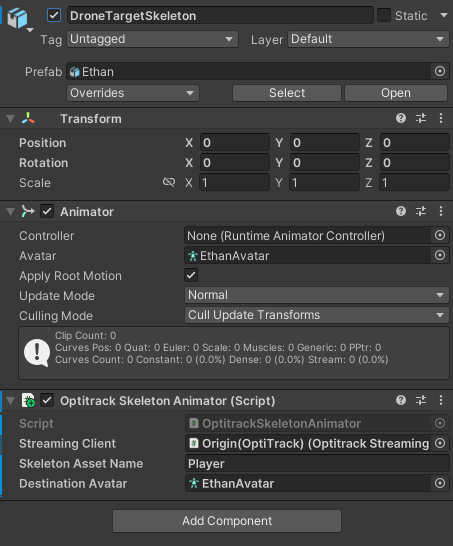
Task: Uncheck Apply Root Motion
Action: coord(191,275)
